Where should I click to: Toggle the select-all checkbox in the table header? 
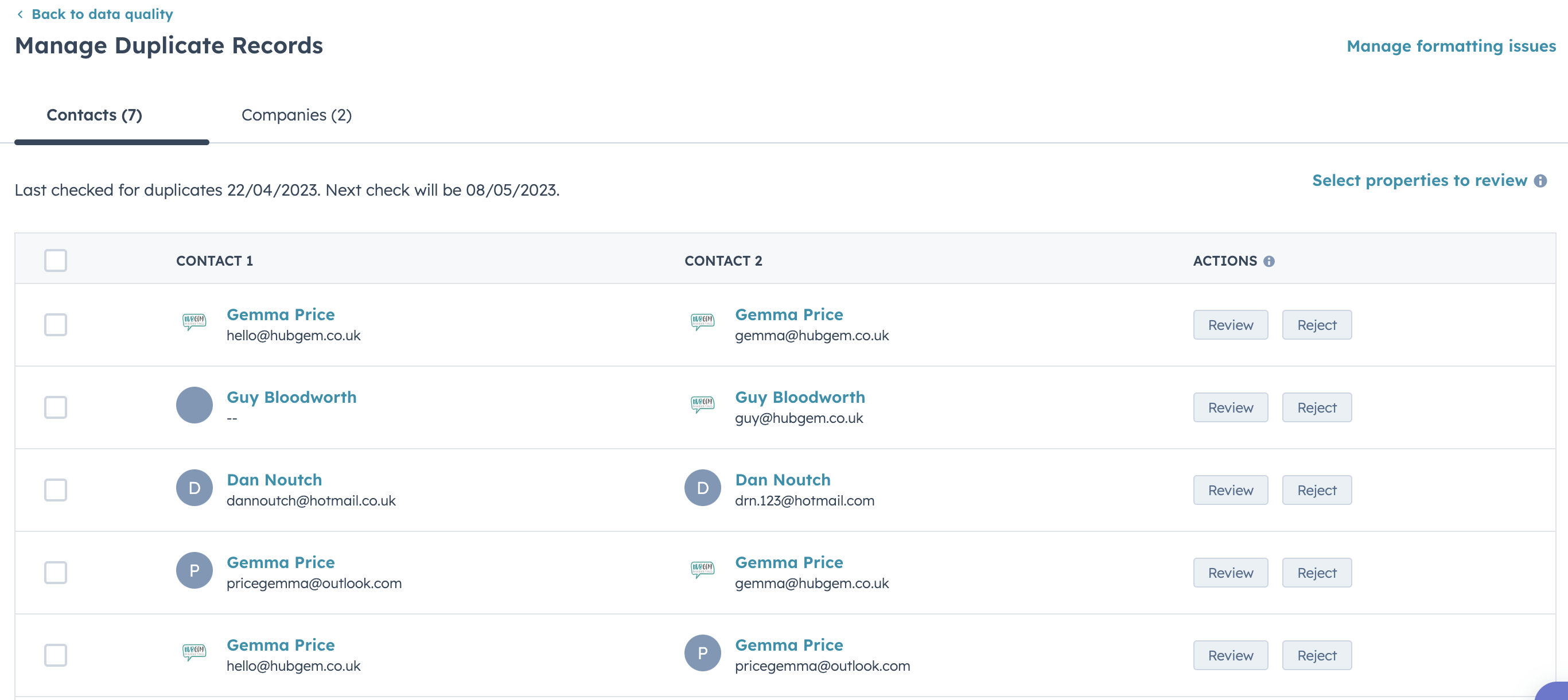point(55,261)
